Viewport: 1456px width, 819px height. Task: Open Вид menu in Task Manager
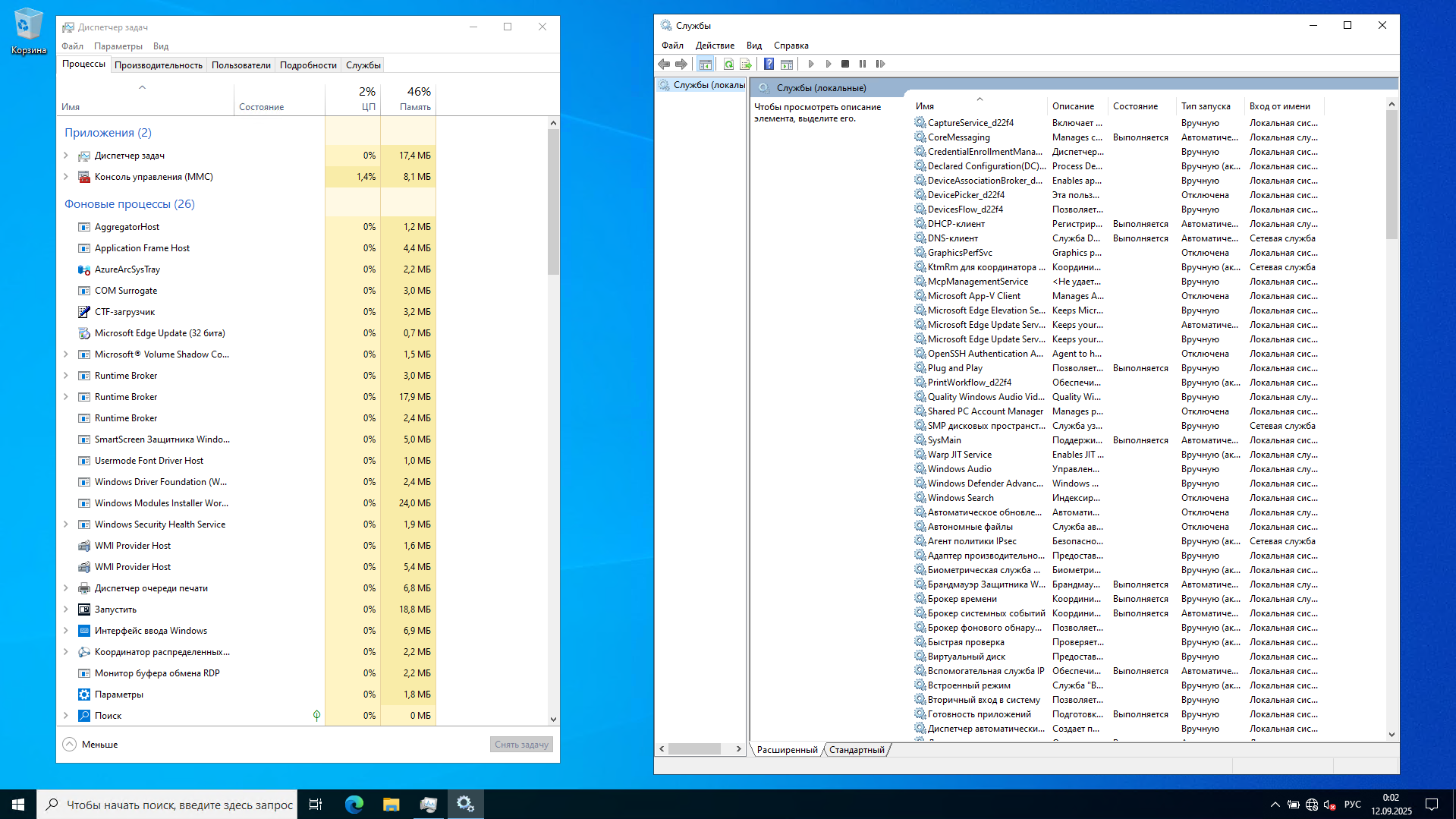click(x=161, y=46)
